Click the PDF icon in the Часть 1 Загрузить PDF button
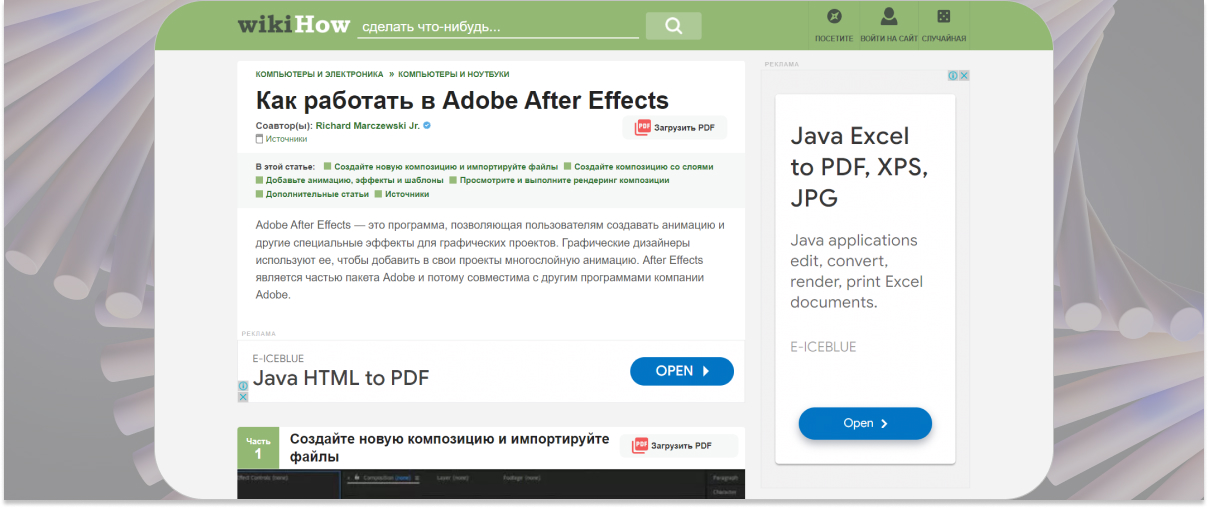The image size is (1208, 508). [x=640, y=446]
